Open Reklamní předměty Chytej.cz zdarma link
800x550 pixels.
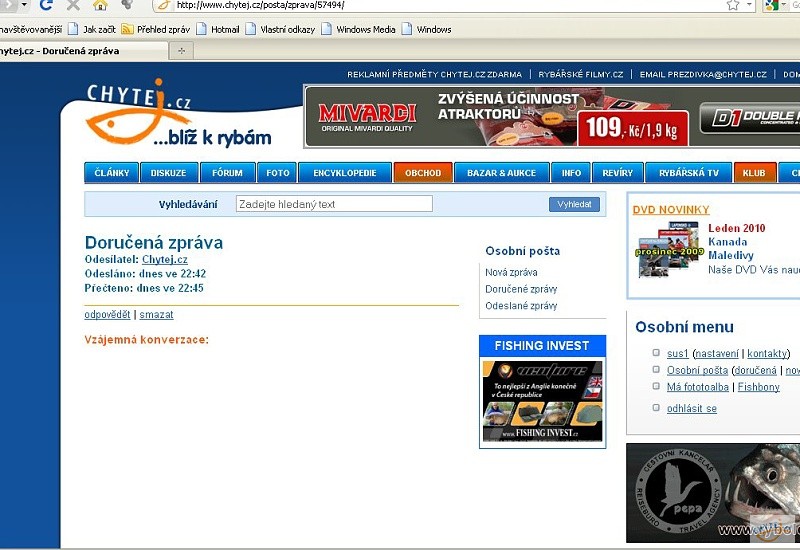click(x=434, y=74)
